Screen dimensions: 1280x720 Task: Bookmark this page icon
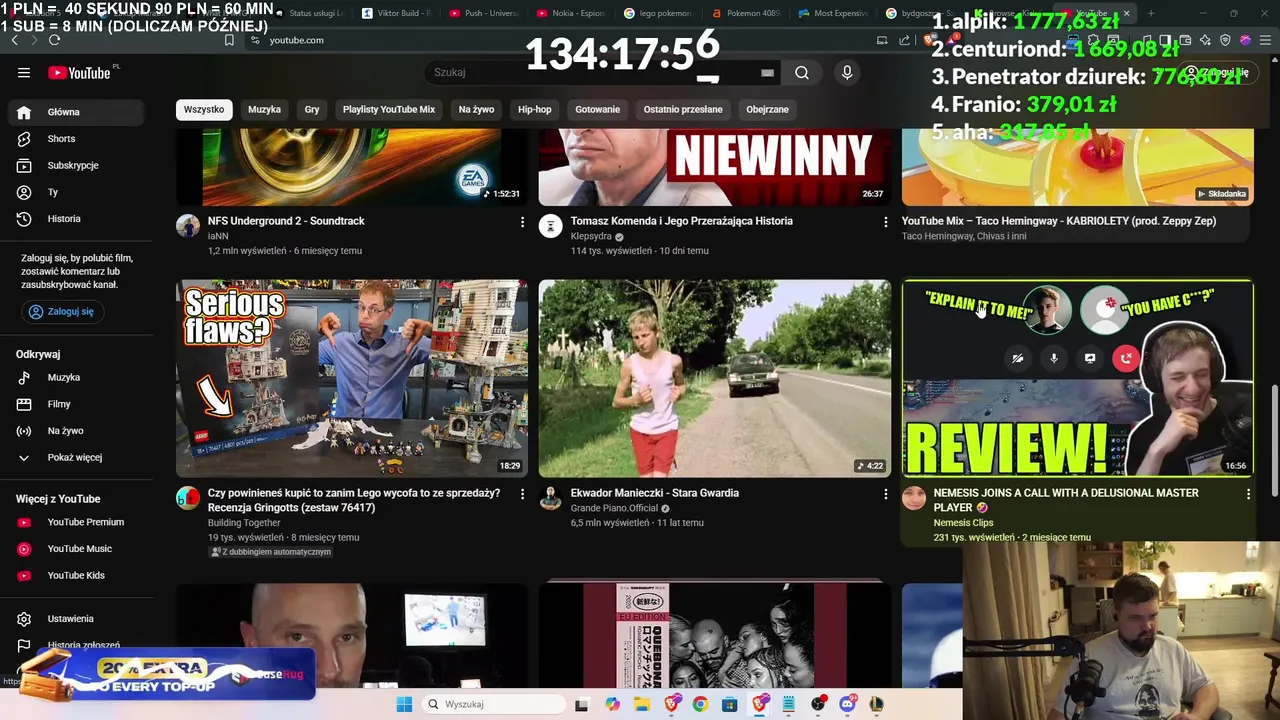pyautogui.click(x=229, y=40)
